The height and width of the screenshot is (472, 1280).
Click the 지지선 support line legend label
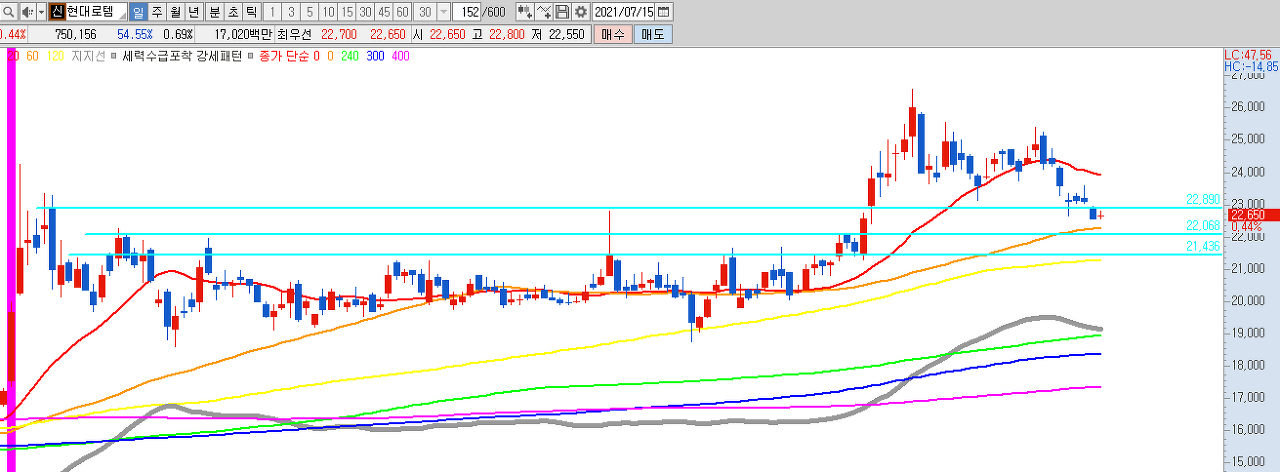click(x=88, y=56)
